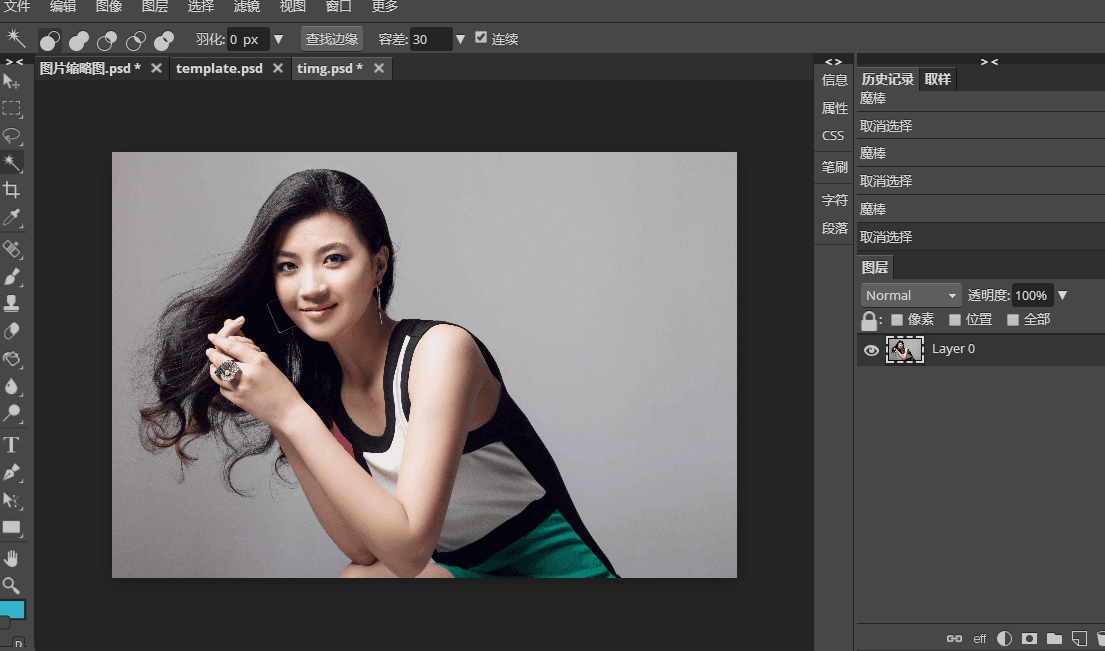
Task: Select the Crop tool
Action: tap(12, 190)
